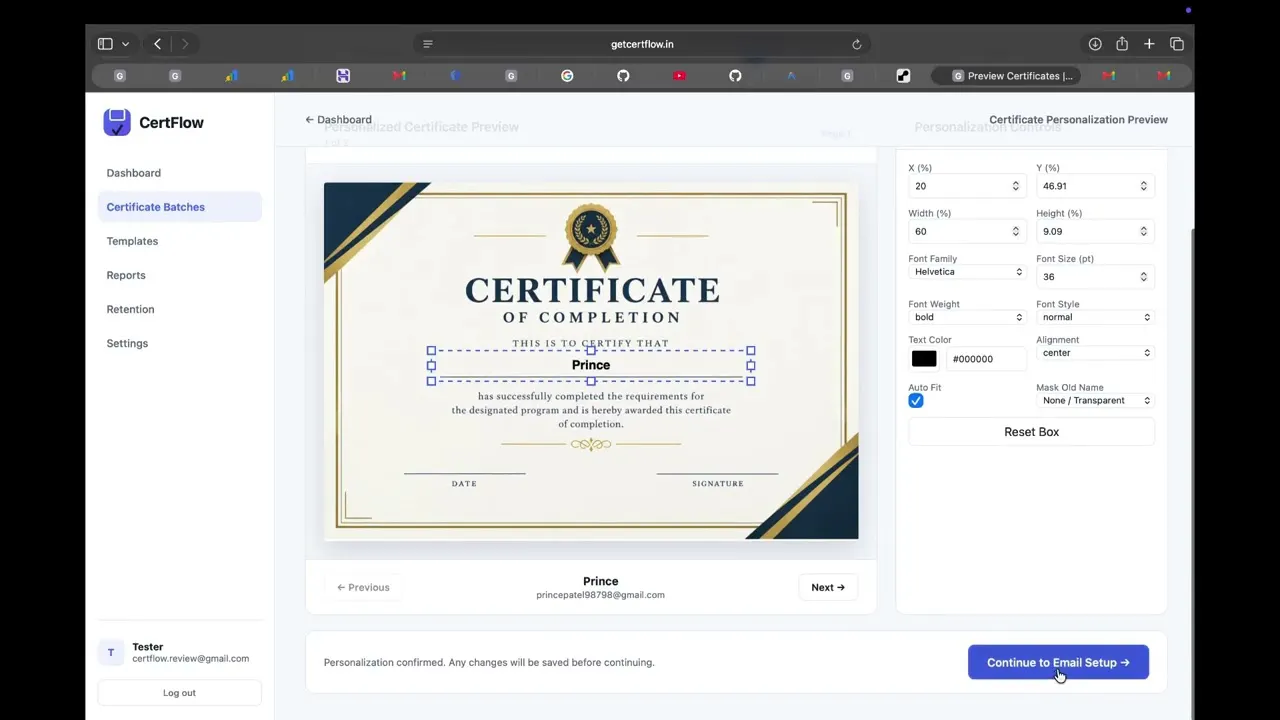Uncheck the Auto Fit checkbox

pyautogui.click(x=916, y=401)
